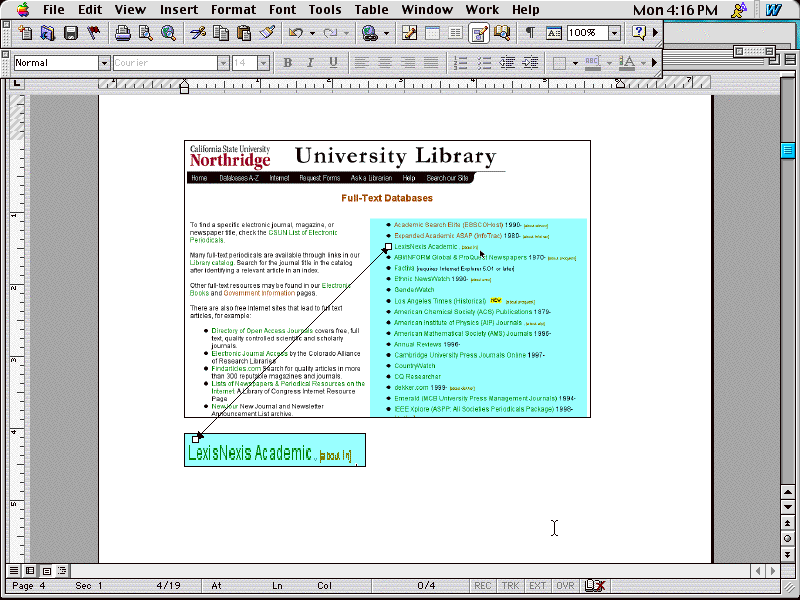
Task: Switch to Outline view button
Action: [62, 570]
